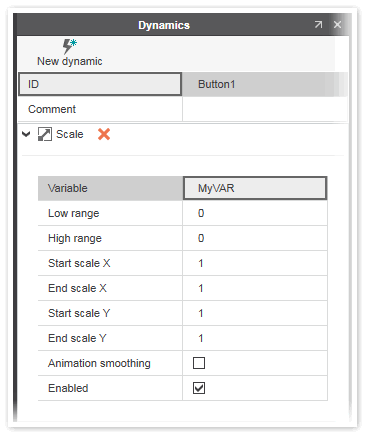Screen dimensions: 366x436
Task: Select the Button1 ID value
Action: 265,84
